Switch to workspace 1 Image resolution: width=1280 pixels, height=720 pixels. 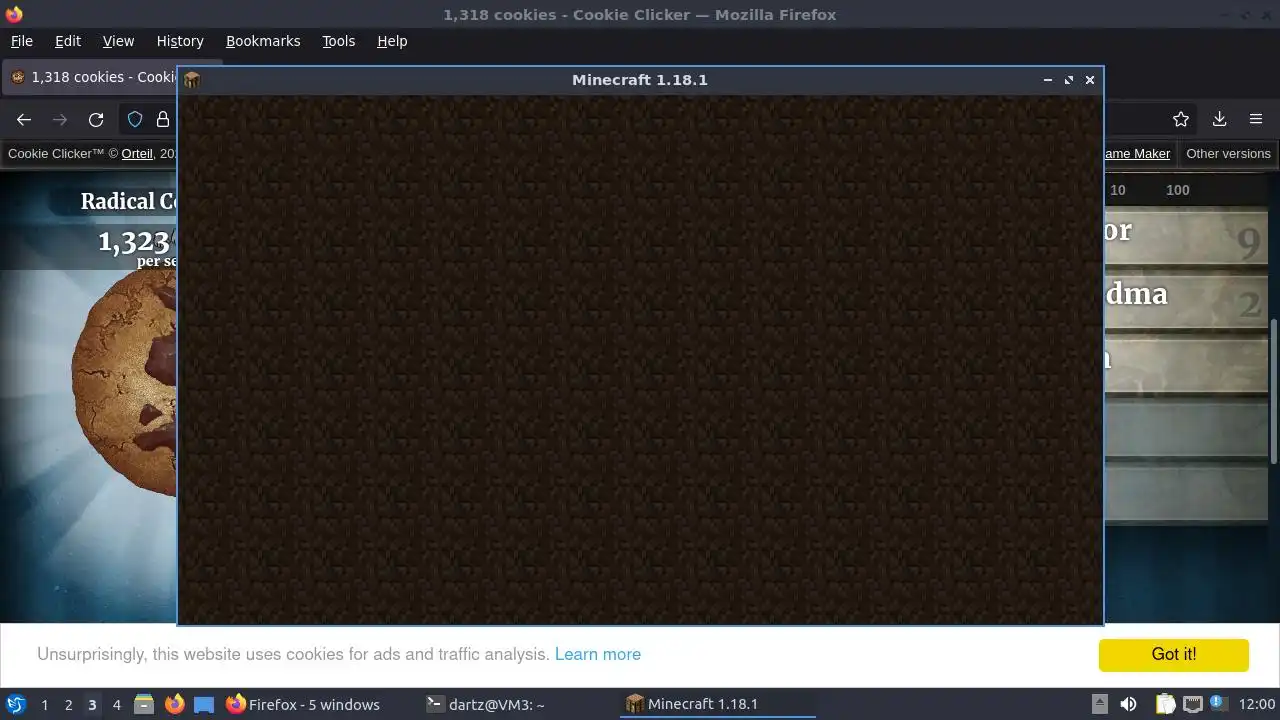click(44, 704)
